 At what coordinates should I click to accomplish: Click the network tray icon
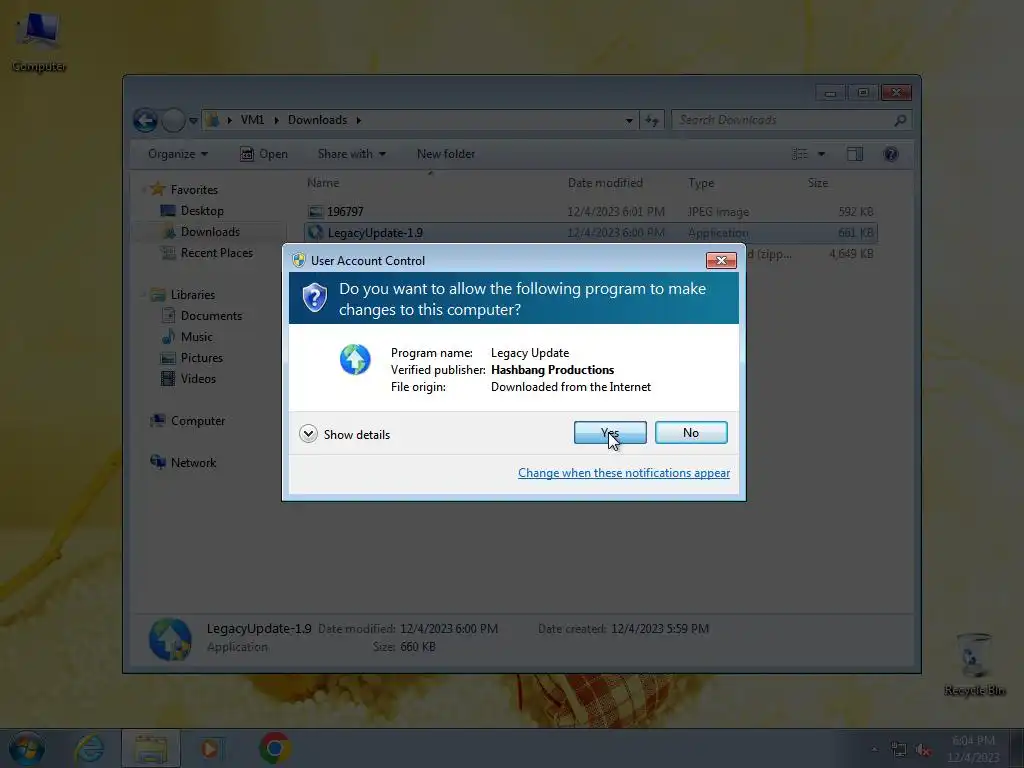899,750
